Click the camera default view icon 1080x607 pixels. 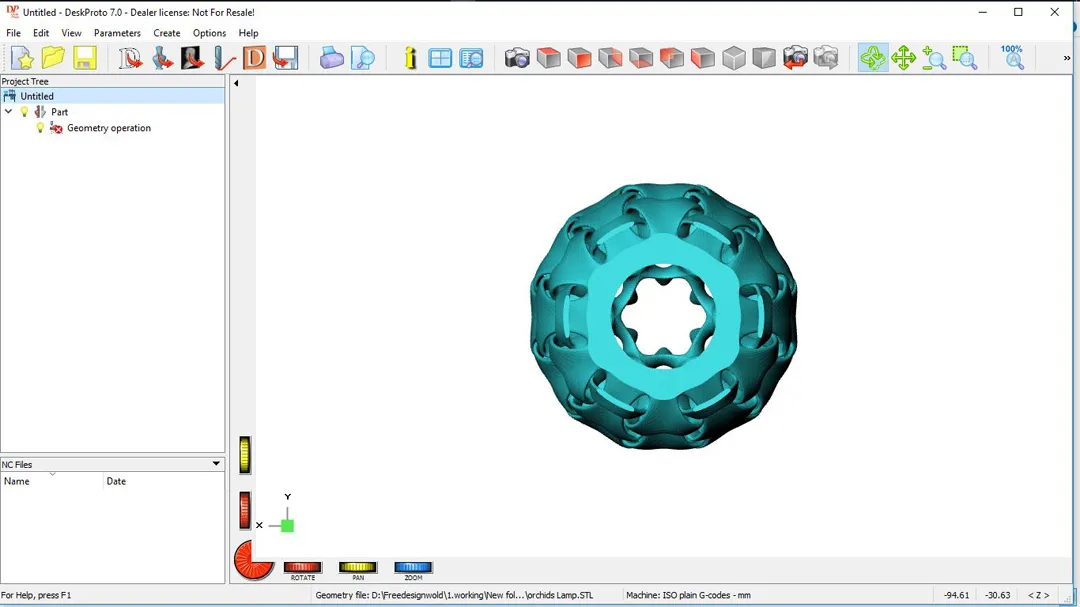517,59
